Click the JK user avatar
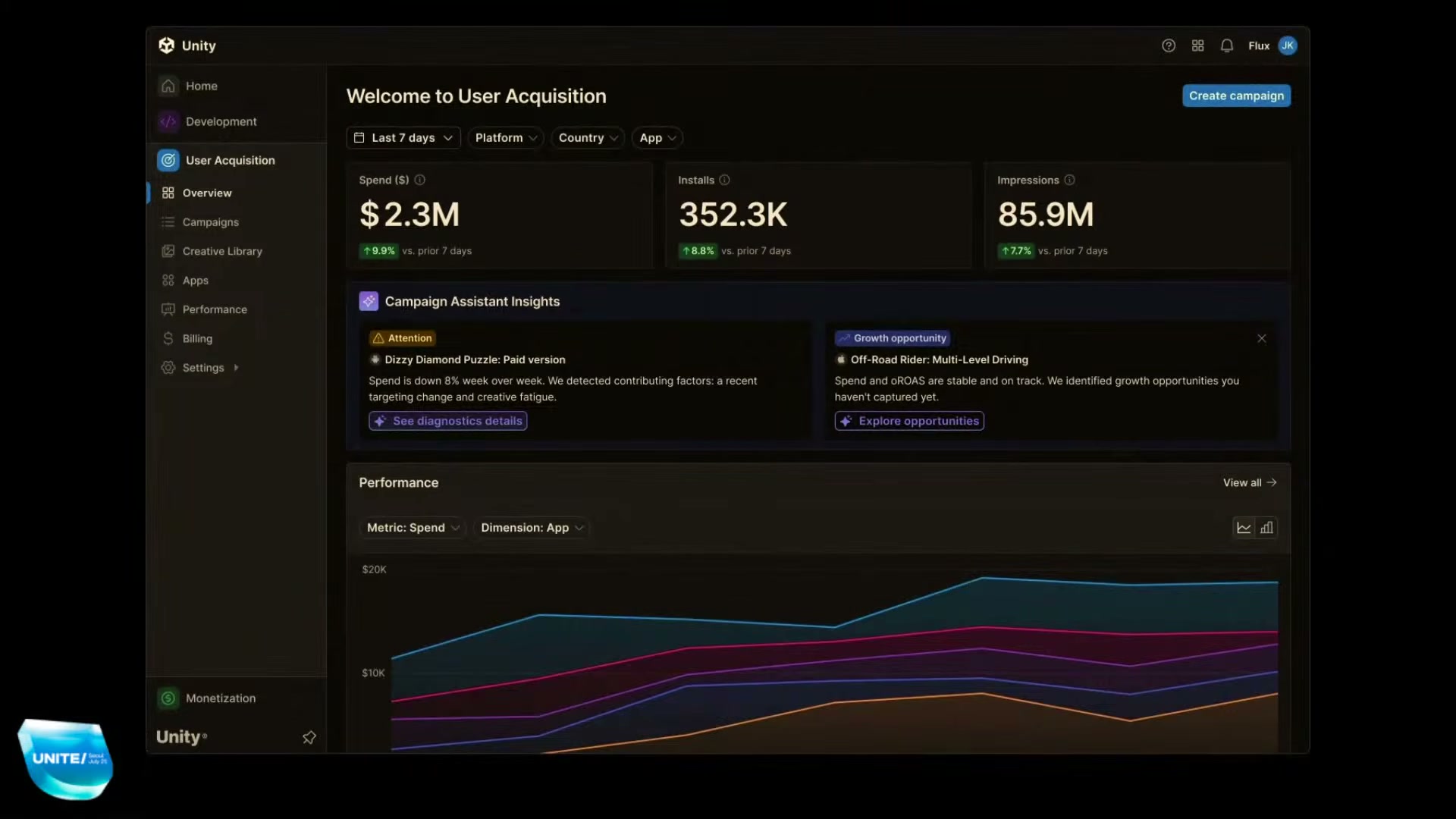Screen dimensions: 1456x819 1288,45
